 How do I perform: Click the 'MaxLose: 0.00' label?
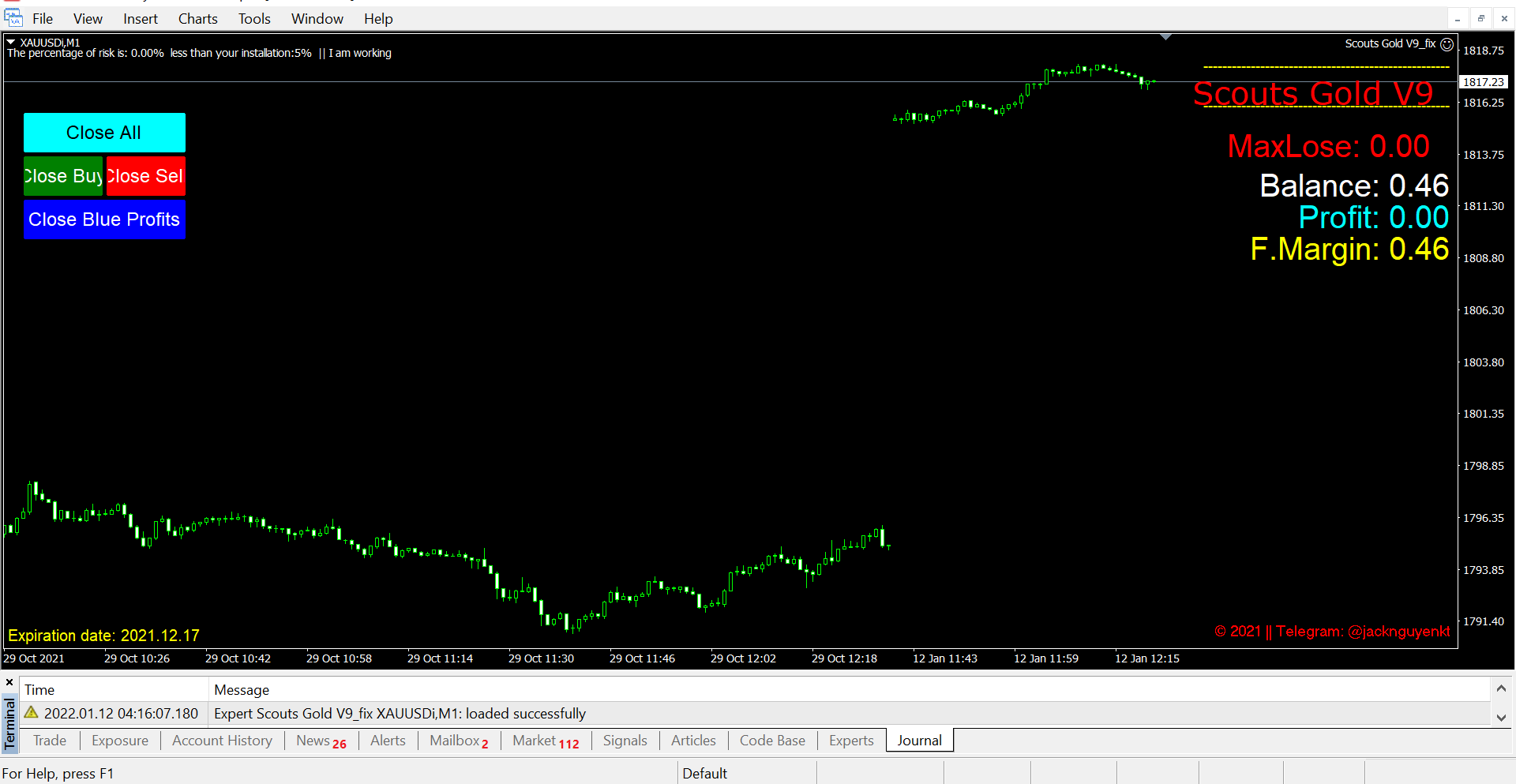coord(1328,146)
